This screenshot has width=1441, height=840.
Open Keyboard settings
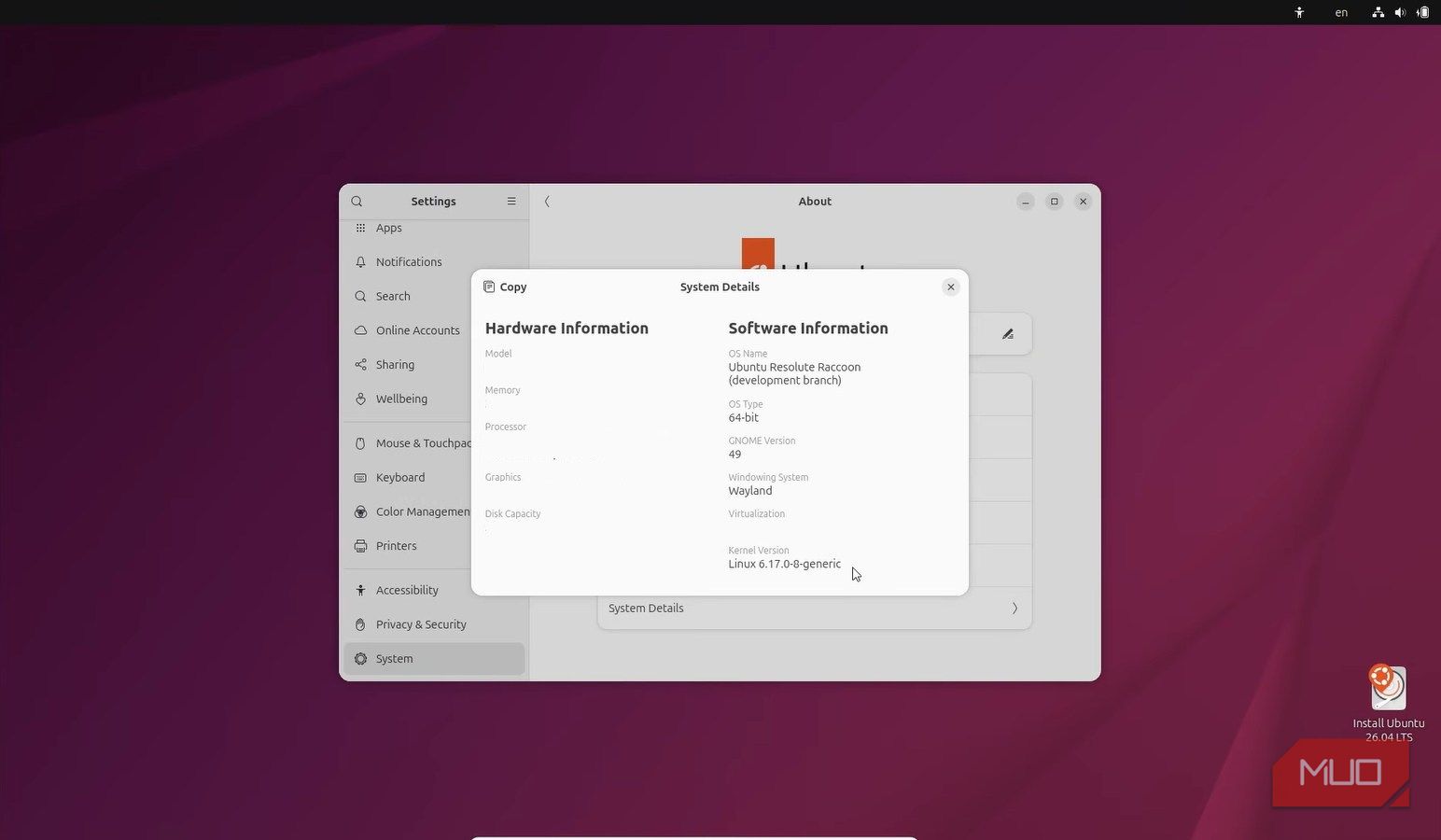coord(434,478)
